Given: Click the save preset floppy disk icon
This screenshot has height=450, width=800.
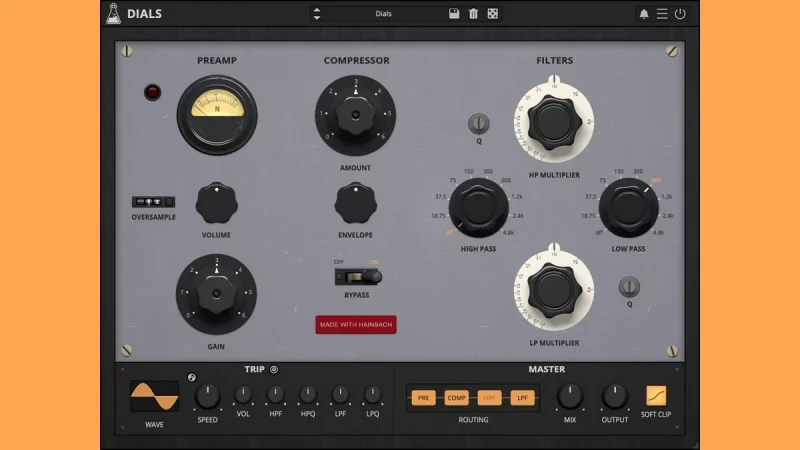Looking at the screenshot, I should point(454,14).
